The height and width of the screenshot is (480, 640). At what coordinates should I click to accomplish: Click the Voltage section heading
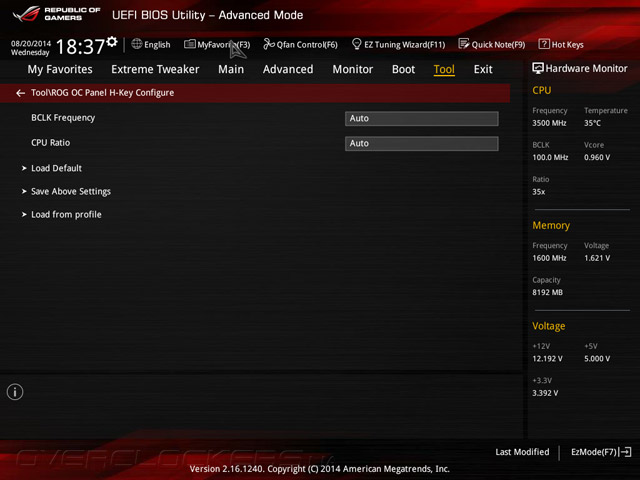[549, 326]
